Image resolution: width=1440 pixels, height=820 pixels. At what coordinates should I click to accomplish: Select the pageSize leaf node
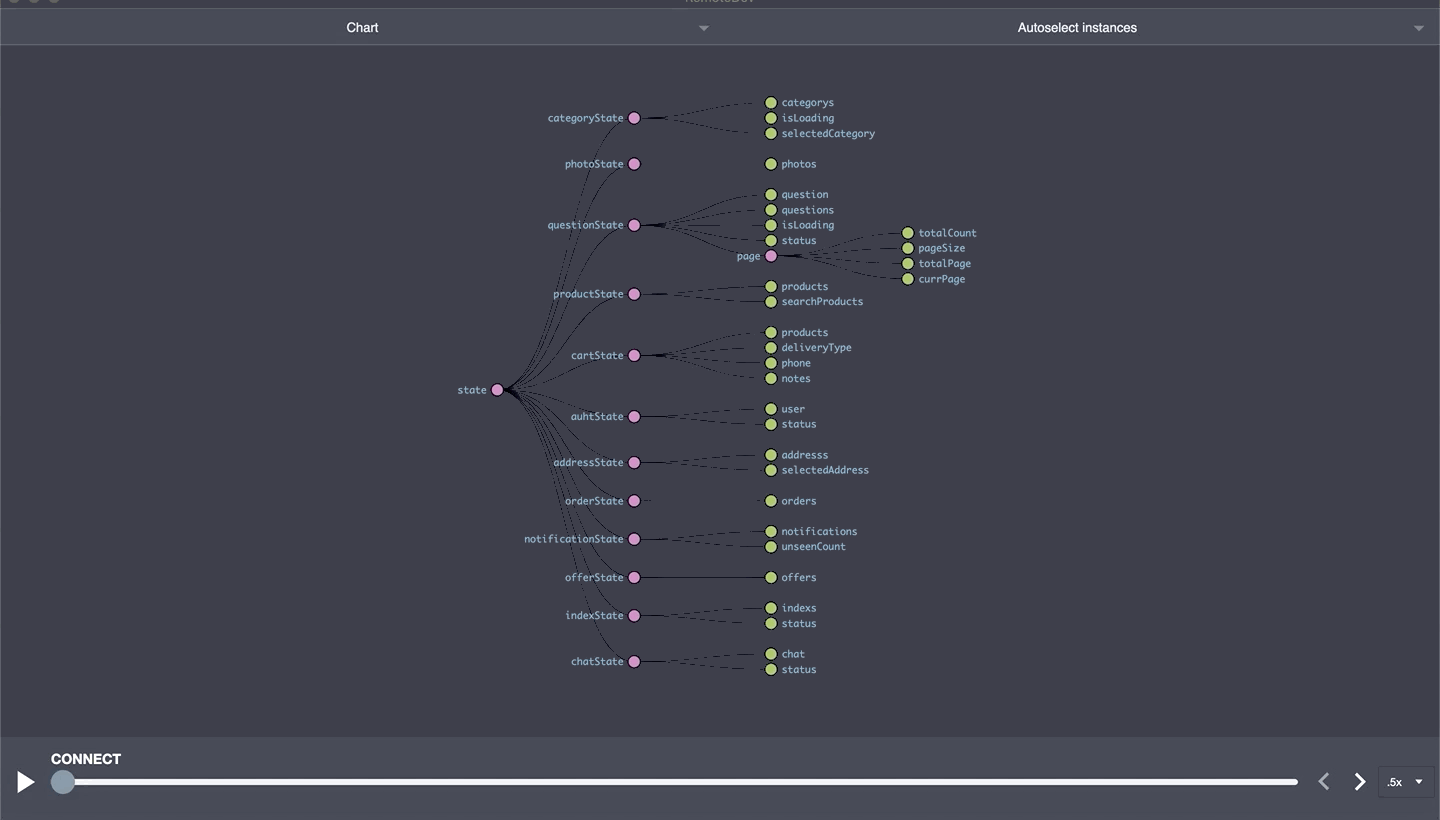click(908, 248)
